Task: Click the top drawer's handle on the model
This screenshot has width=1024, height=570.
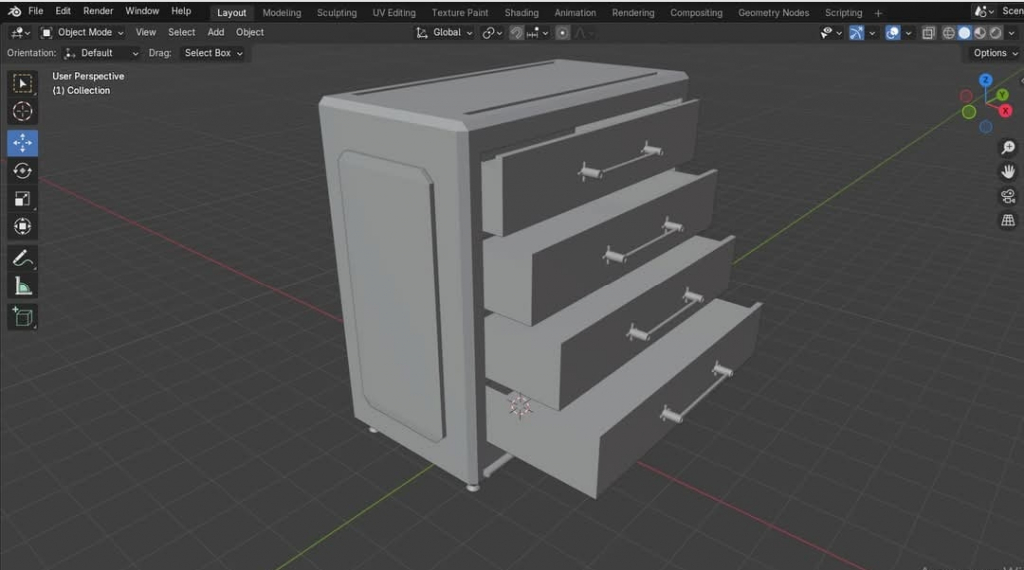Action: pyautogui.click(x=620, y=161)
